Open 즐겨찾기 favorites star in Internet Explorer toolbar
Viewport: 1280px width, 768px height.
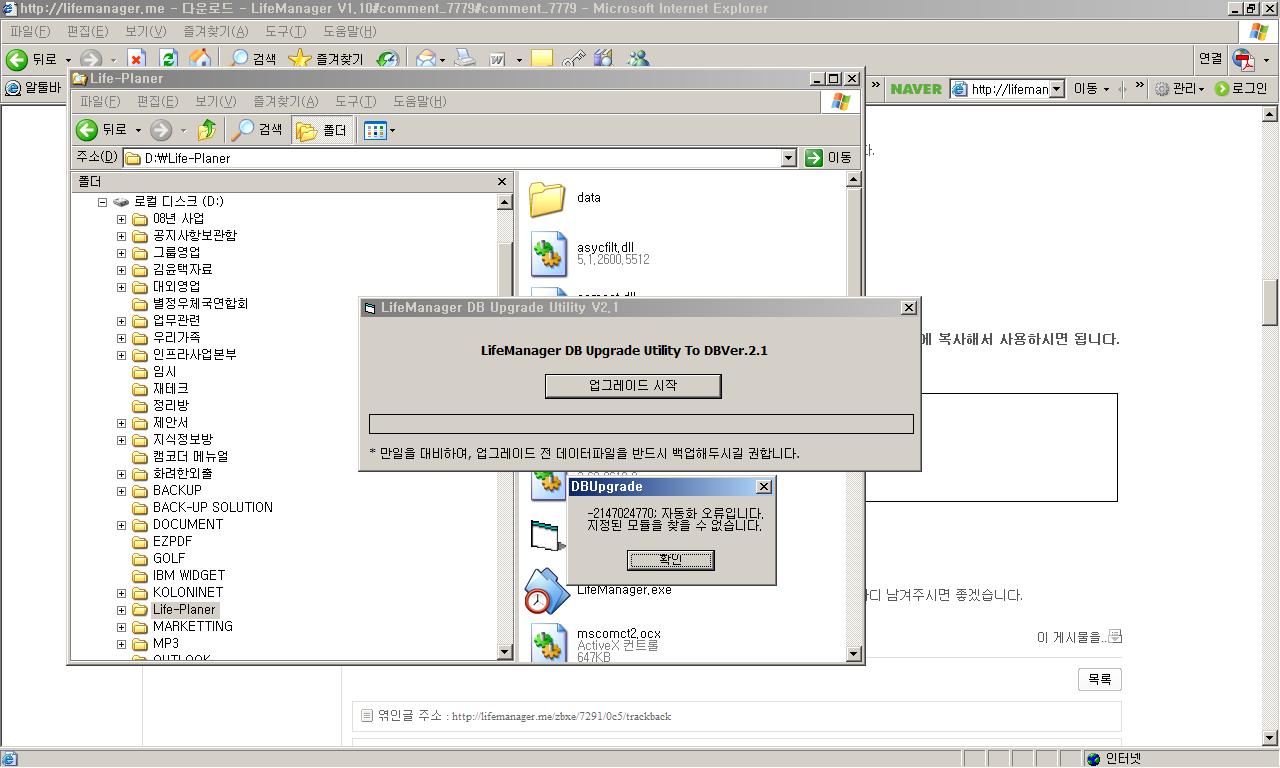pos(325,60)
